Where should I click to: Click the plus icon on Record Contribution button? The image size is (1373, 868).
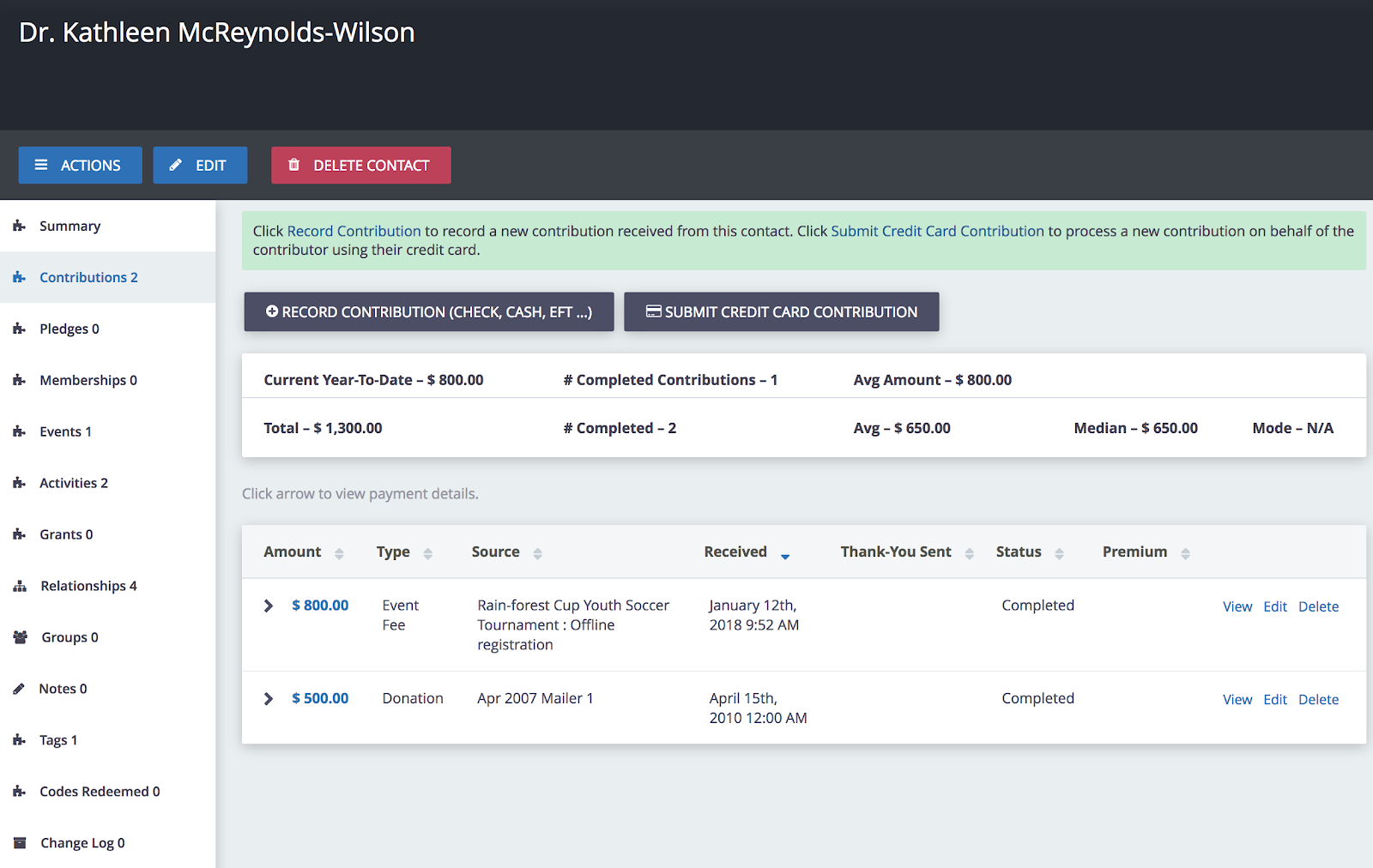click(x=272, y=311)
